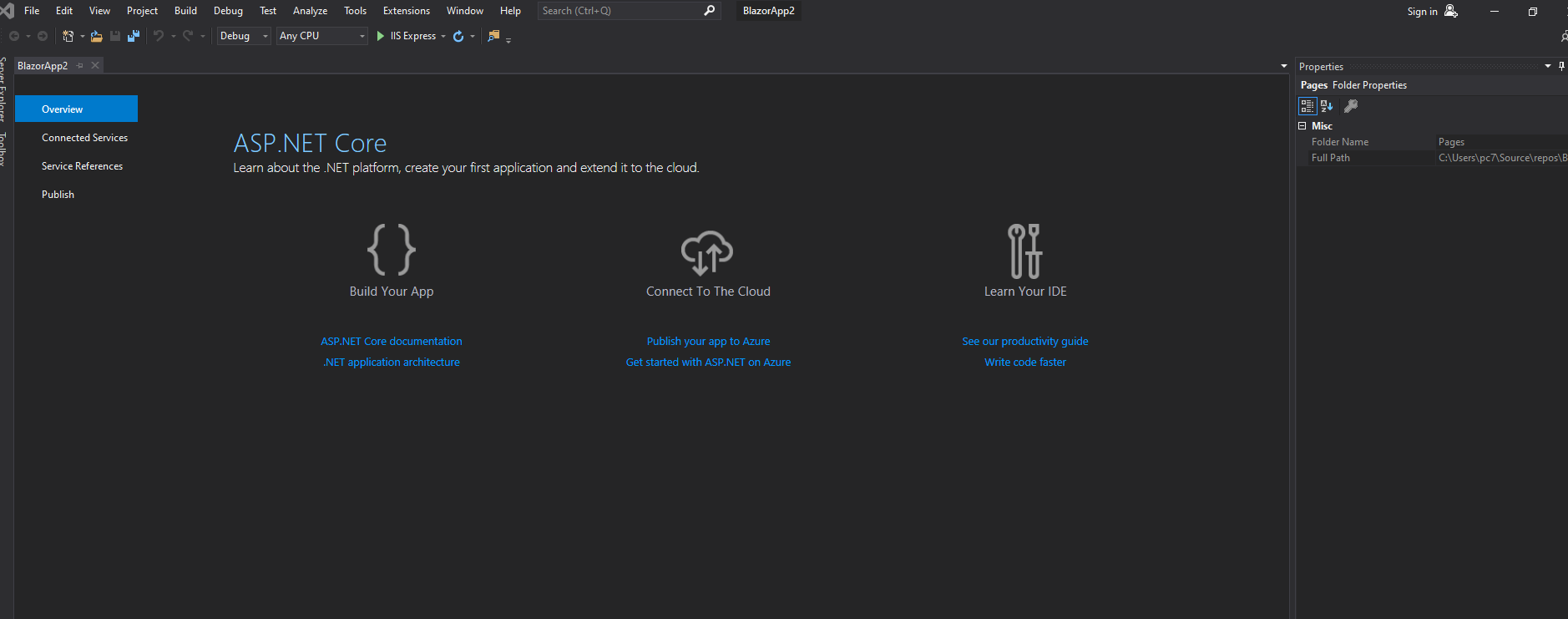Open the Test menu
Image resolution: width=1568 pixels, height=619 pixels.
[x=268, y=11]
